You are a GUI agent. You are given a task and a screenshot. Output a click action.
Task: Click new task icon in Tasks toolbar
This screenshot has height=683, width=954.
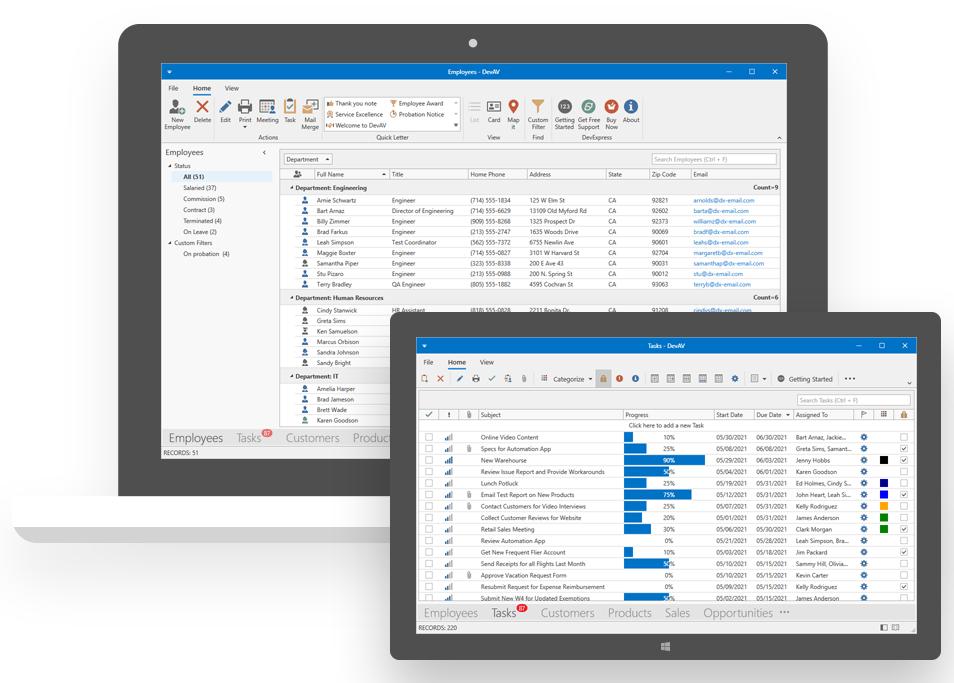(x=425, y=378)
